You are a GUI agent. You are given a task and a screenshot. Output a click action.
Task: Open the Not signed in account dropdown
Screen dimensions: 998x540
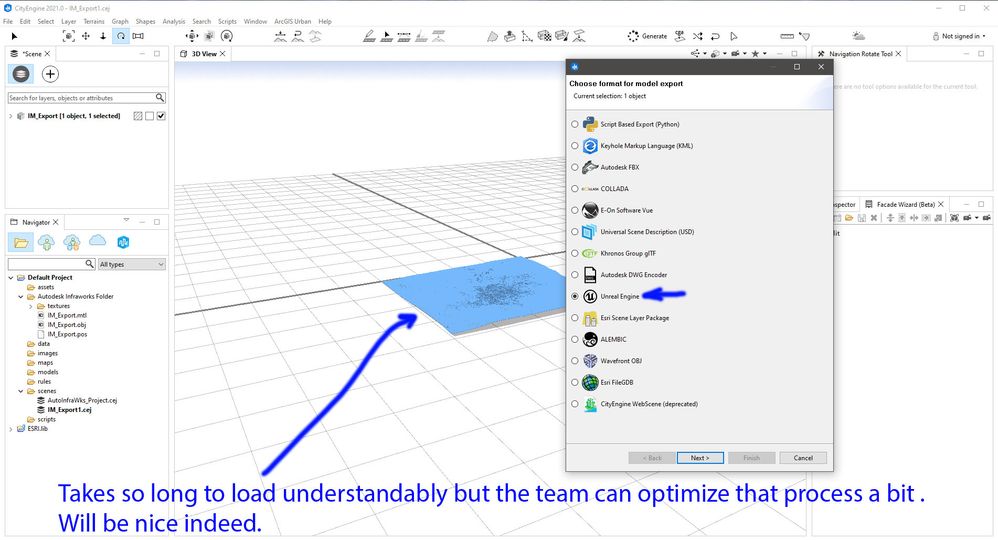point(959,36)
